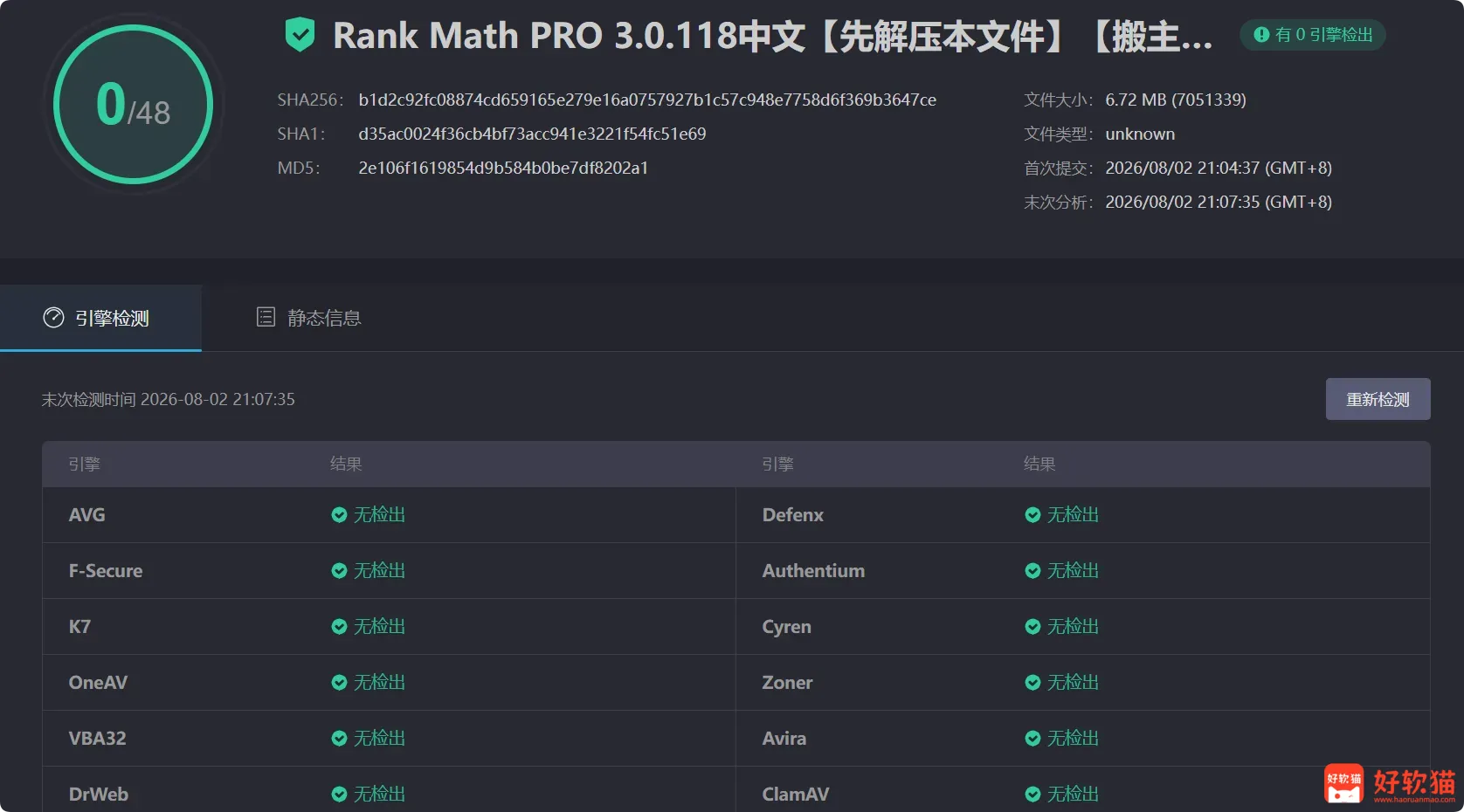Click the 无检出 result text for Cyren
The height and width of the screenshot is (812, 1464).
pos(1073,627)
